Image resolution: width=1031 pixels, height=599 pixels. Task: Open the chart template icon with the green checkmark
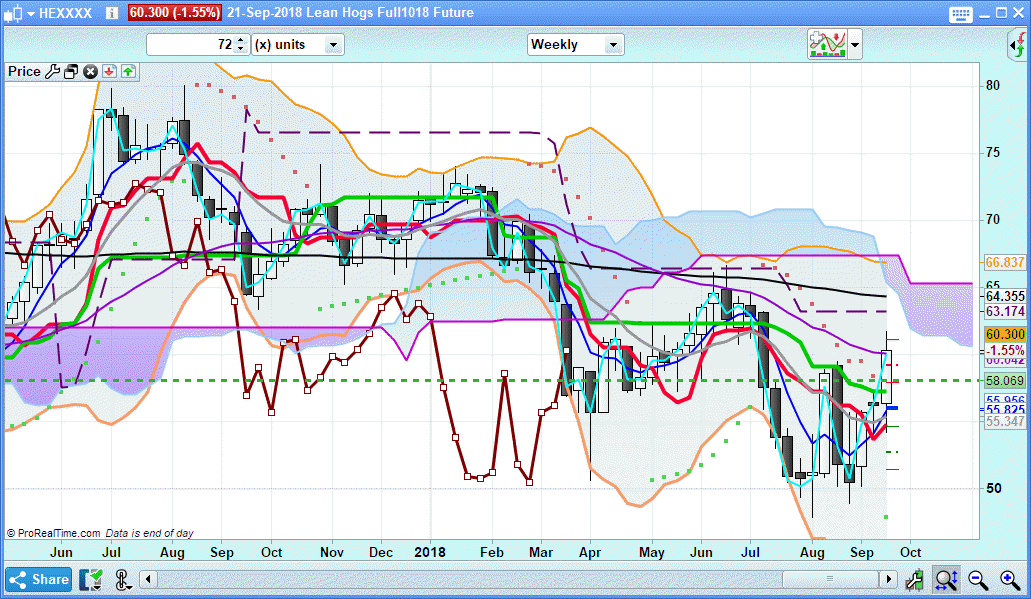[x=91, y=579]
